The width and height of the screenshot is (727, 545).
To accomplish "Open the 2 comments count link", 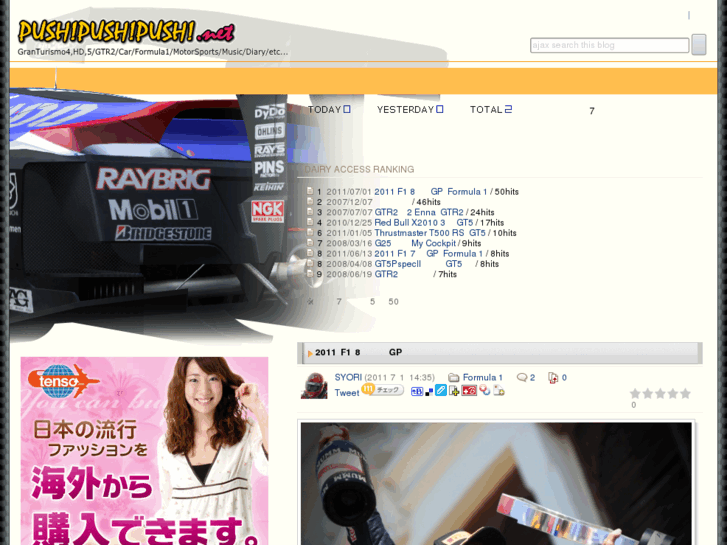I will [x=532, y=378].
